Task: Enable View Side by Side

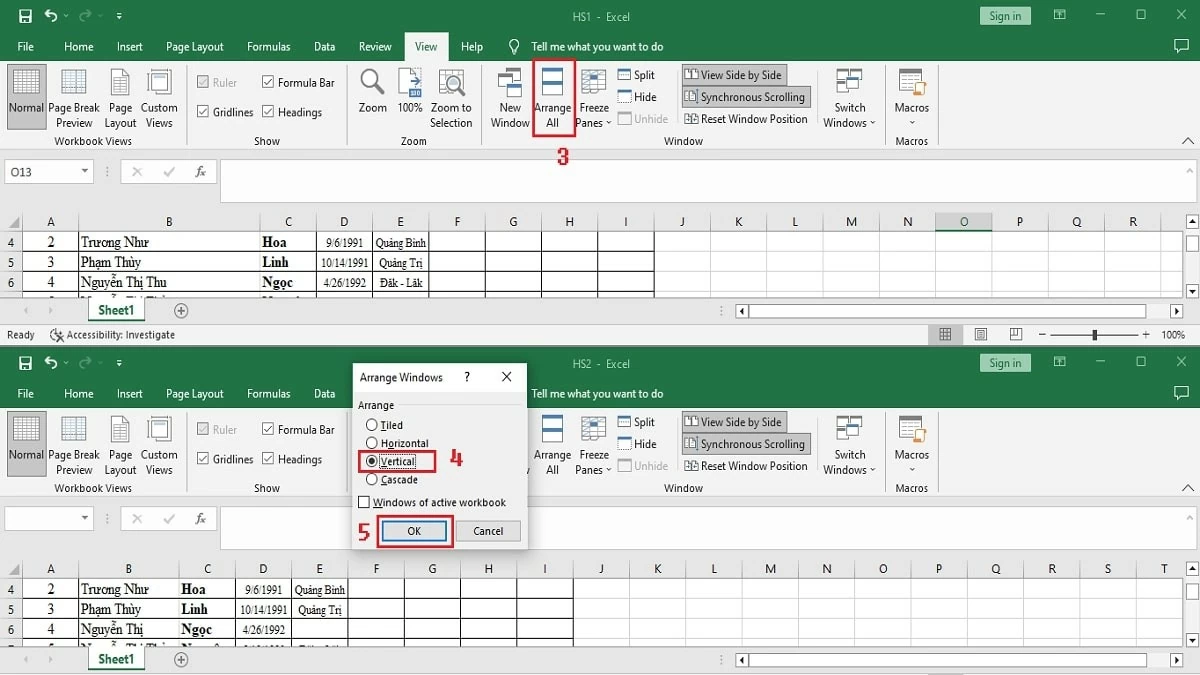Action: [x=733, y=74]
